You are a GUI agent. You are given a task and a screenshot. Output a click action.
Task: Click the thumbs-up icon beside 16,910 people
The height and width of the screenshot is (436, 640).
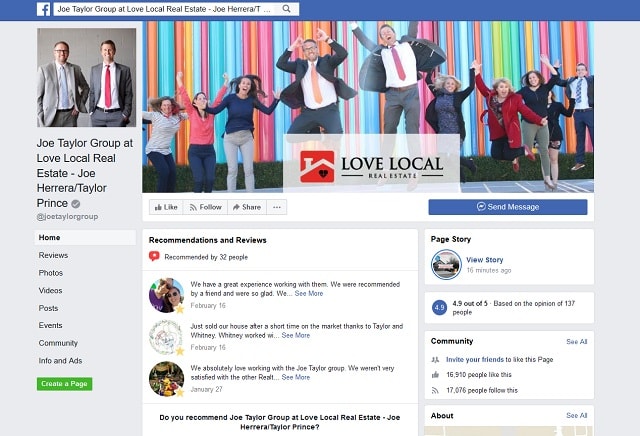pyautogui.click(x=435, y=375)
